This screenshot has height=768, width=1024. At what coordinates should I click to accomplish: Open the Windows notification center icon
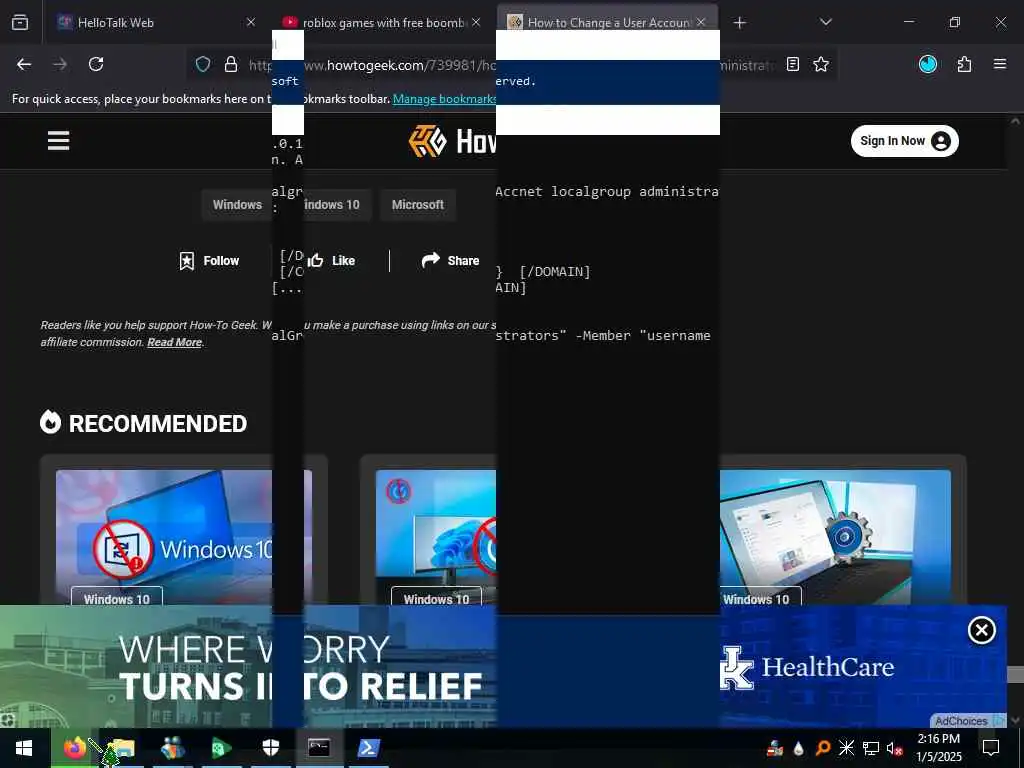coord(991,748)
